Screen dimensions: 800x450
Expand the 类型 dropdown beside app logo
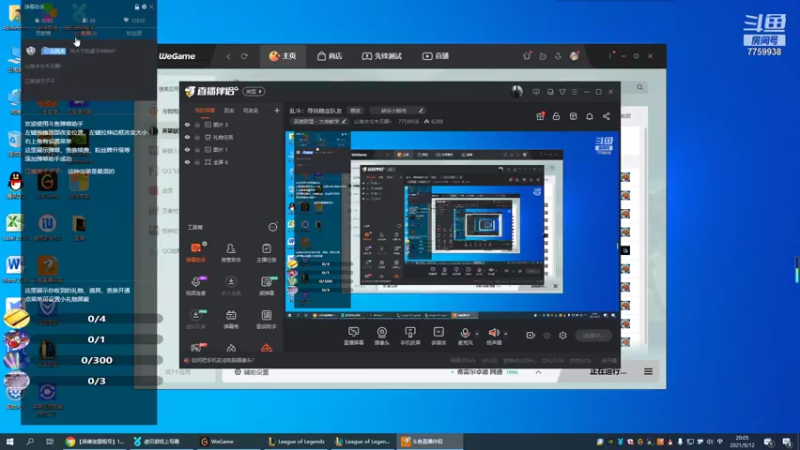click(x=254, y=91)
